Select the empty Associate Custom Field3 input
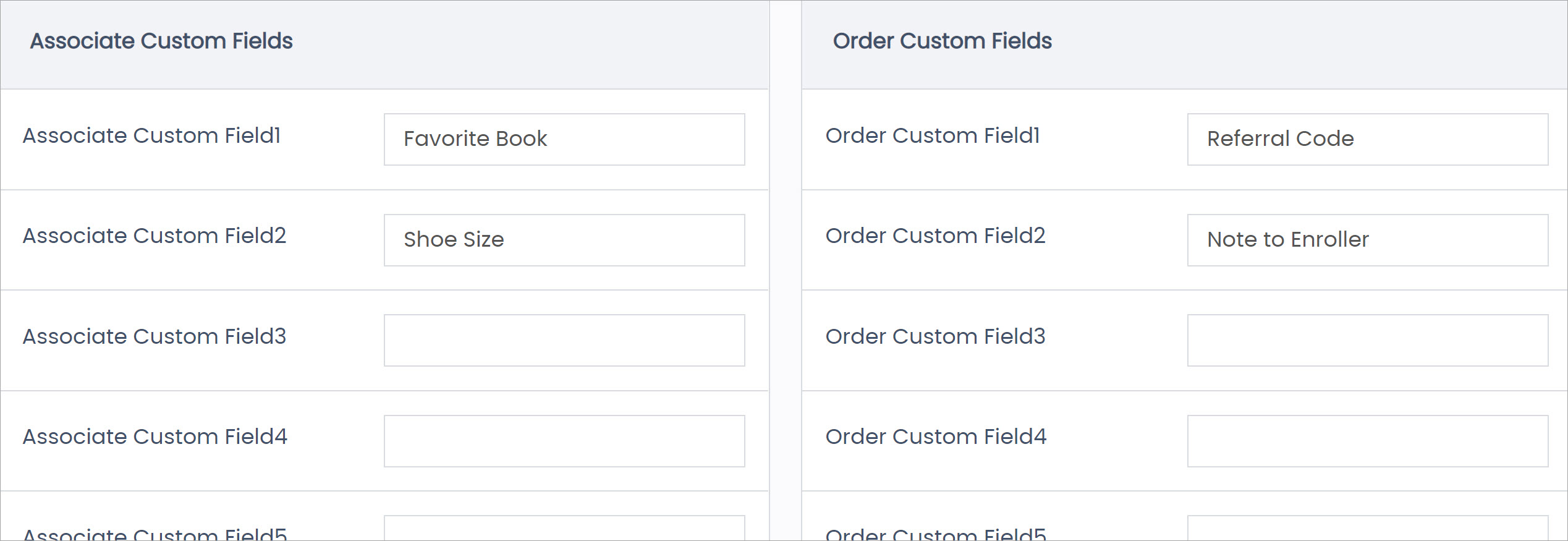This screenshot has width=1568, height=541. pos(564,340)
